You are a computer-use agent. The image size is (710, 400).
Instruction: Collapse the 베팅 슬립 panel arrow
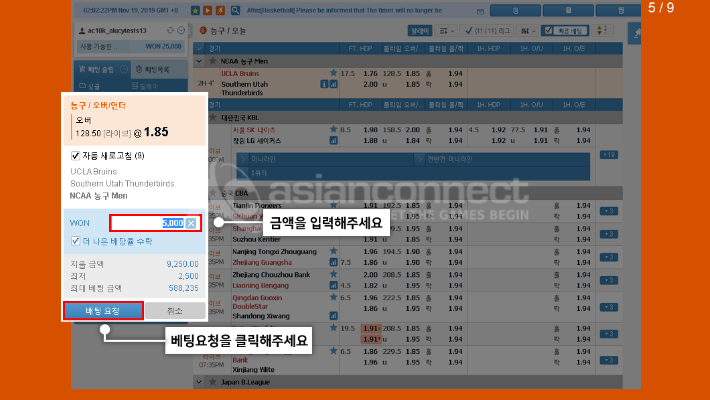124,69
